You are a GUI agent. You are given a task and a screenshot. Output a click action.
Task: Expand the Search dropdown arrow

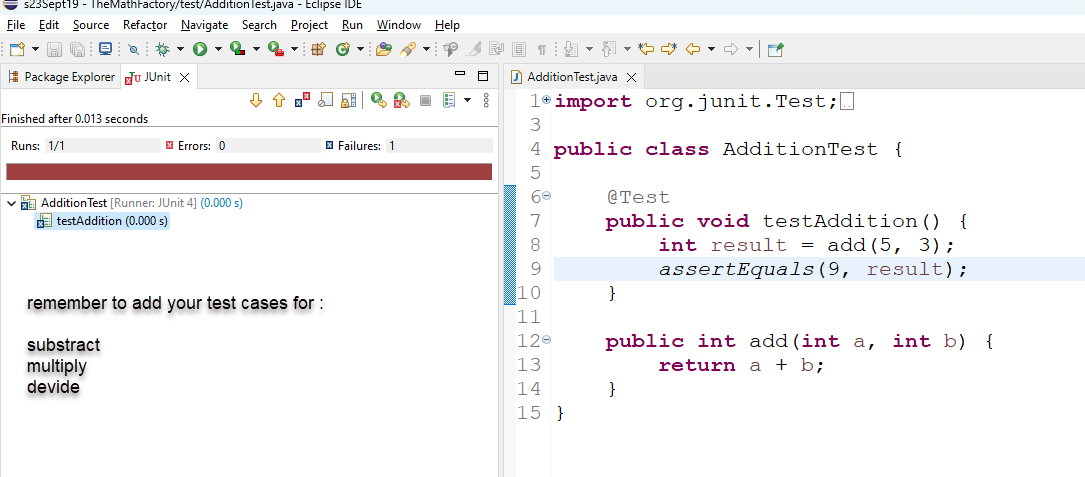coord(426,49)
